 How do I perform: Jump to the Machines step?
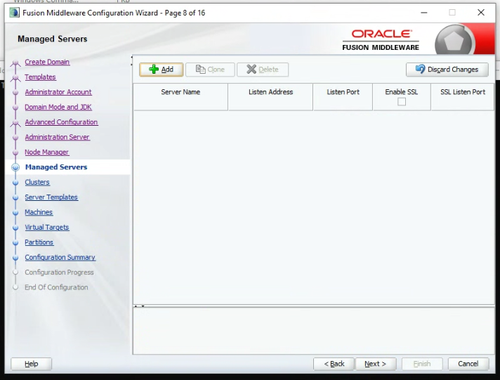coord(39,212)
